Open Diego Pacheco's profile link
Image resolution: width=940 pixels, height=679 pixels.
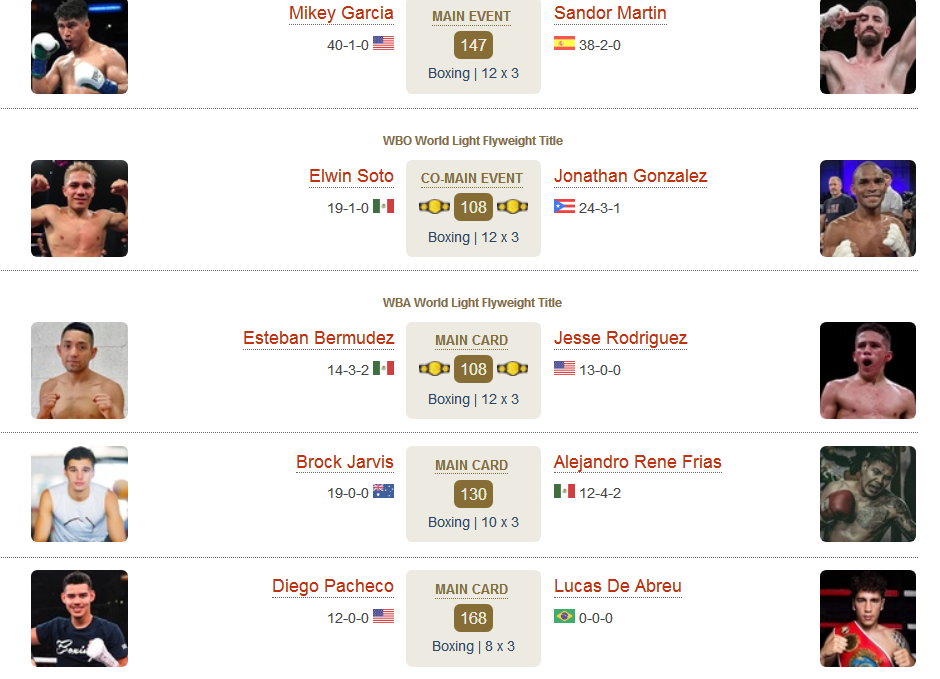(333, 586)
